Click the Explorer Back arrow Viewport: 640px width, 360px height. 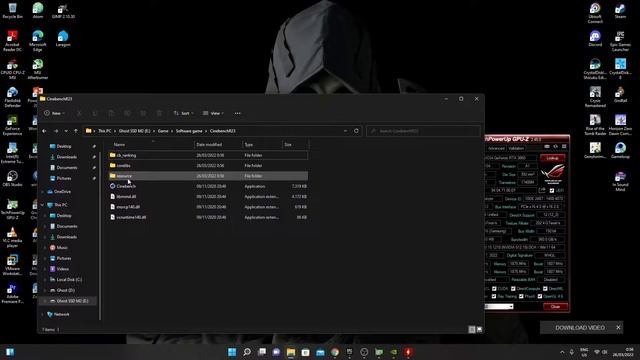coord(44,131)
